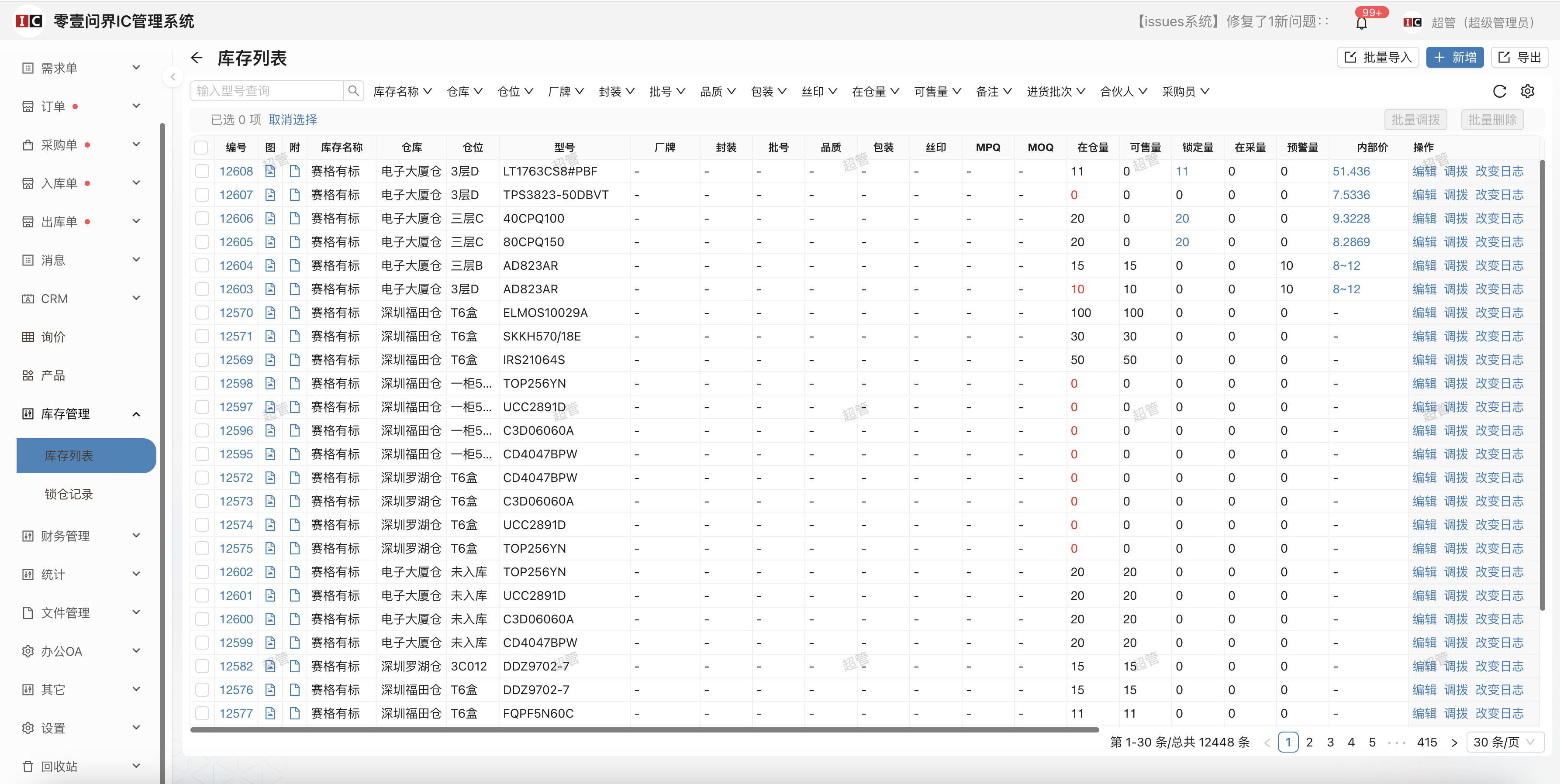The image size is (1560, 784).
Task: Click the notification bell icon
Action: click(x=1361, y=23)
